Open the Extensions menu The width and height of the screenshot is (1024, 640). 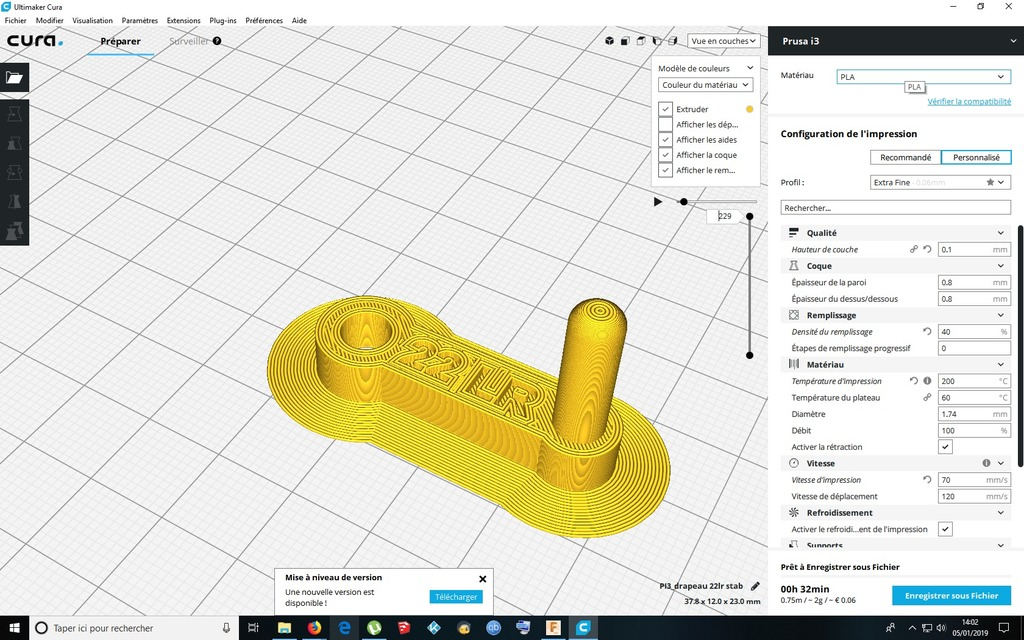[x=183, y=20]
